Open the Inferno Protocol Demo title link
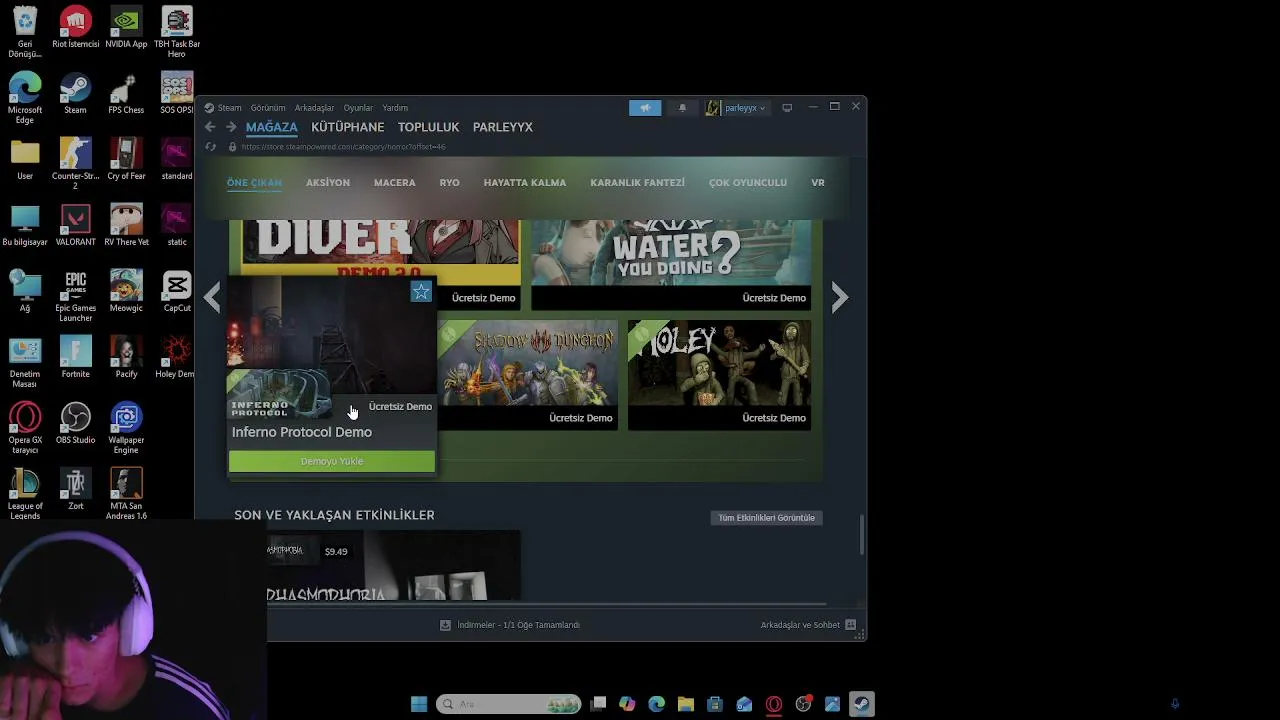This screenshot has height=720, width=1280. coord(302,432)
